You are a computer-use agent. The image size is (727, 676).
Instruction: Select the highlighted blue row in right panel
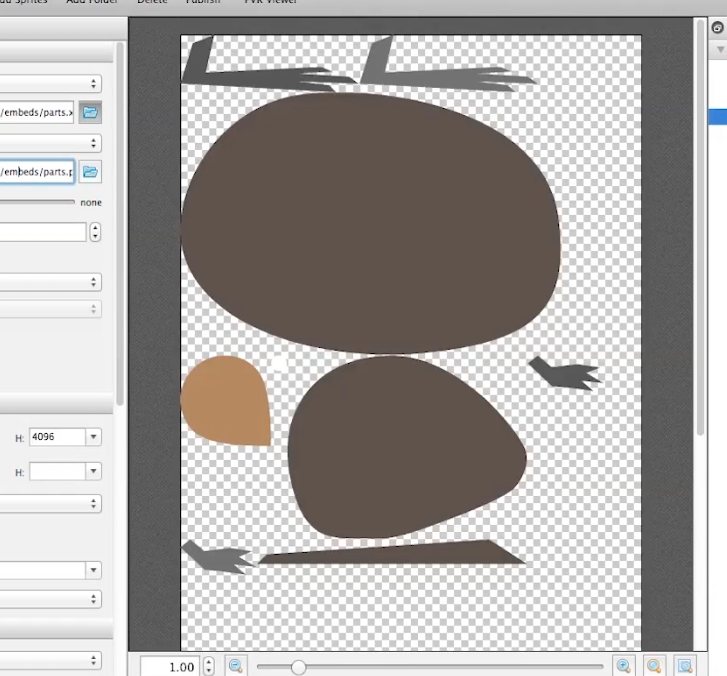718,116
